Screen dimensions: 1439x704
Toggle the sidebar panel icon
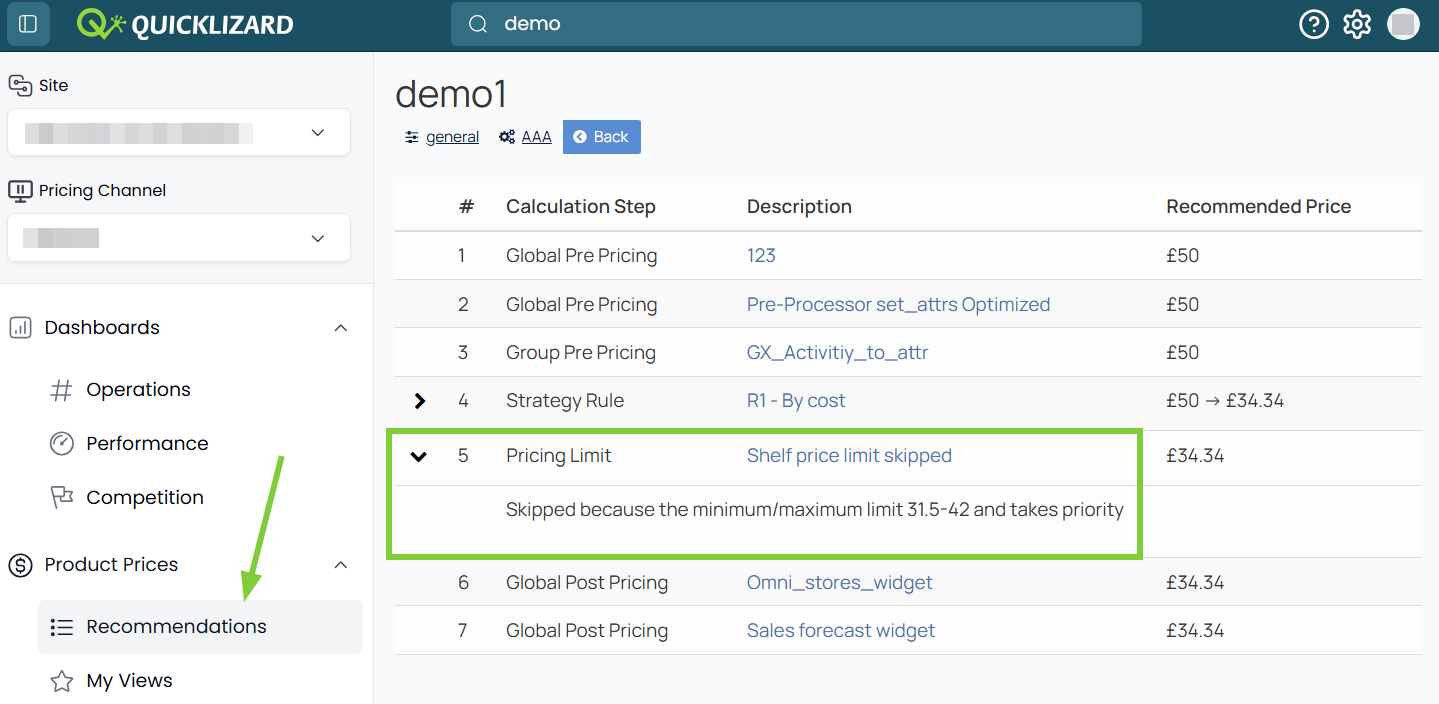(x=28, y=24)
